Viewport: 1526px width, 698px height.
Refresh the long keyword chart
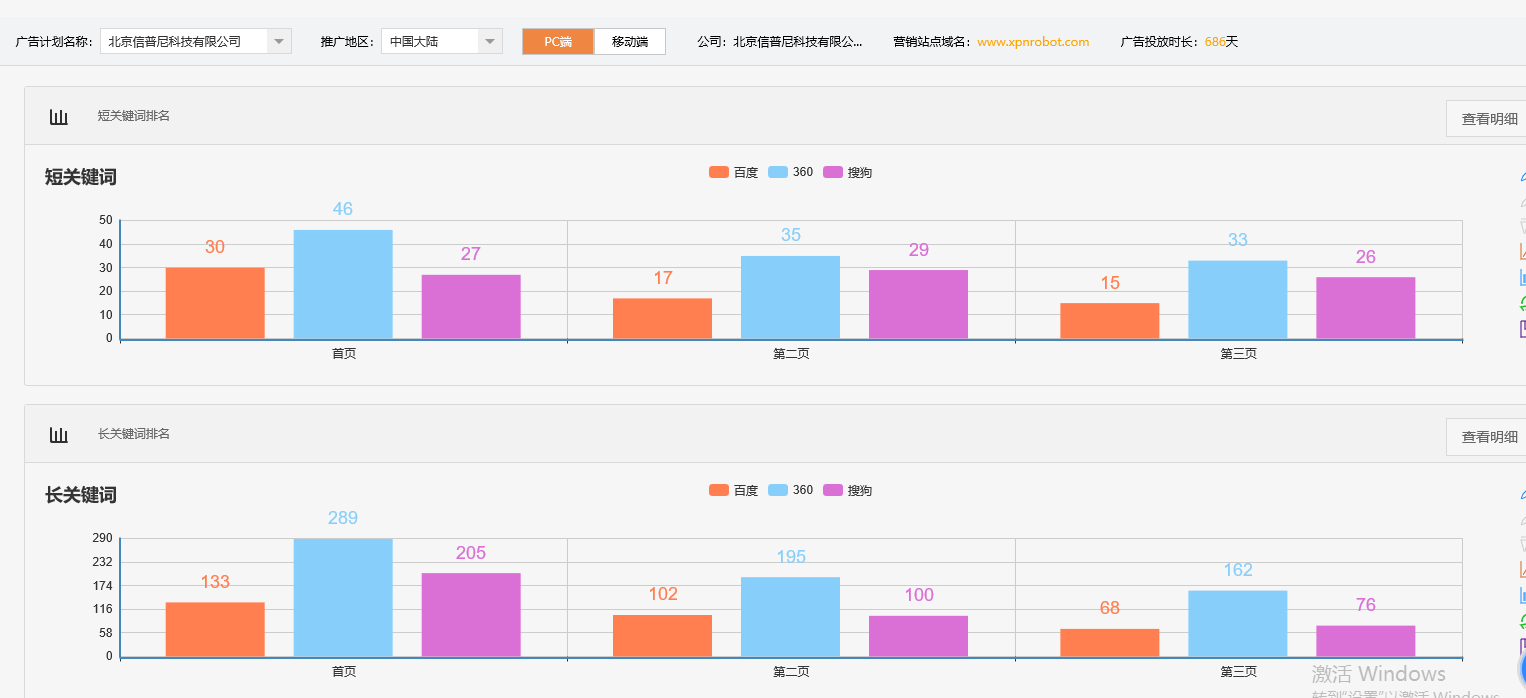click(x=1523, y=620)
